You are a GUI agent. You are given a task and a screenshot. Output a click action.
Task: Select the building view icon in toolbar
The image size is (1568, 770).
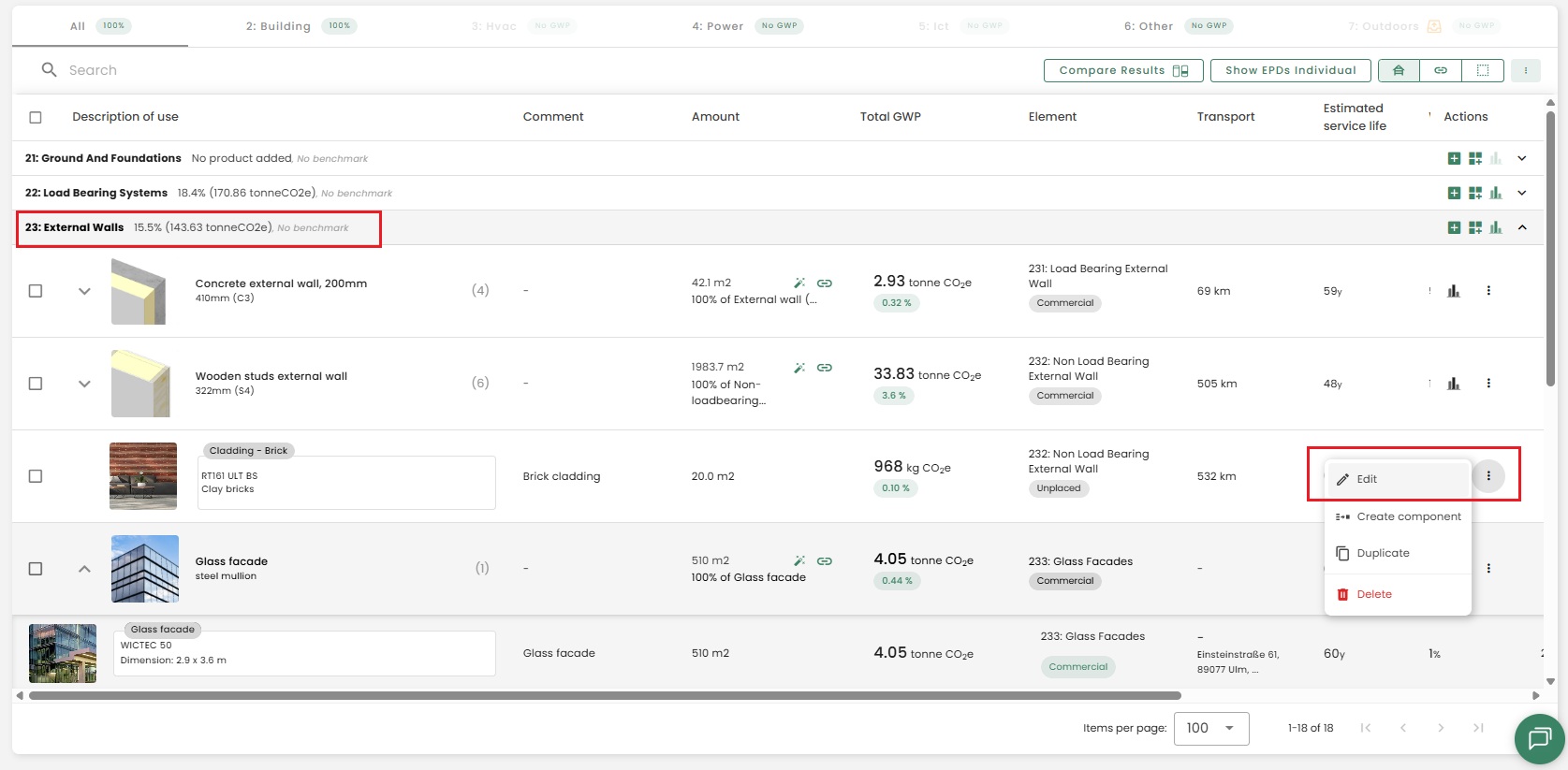tap(1399, 70)
